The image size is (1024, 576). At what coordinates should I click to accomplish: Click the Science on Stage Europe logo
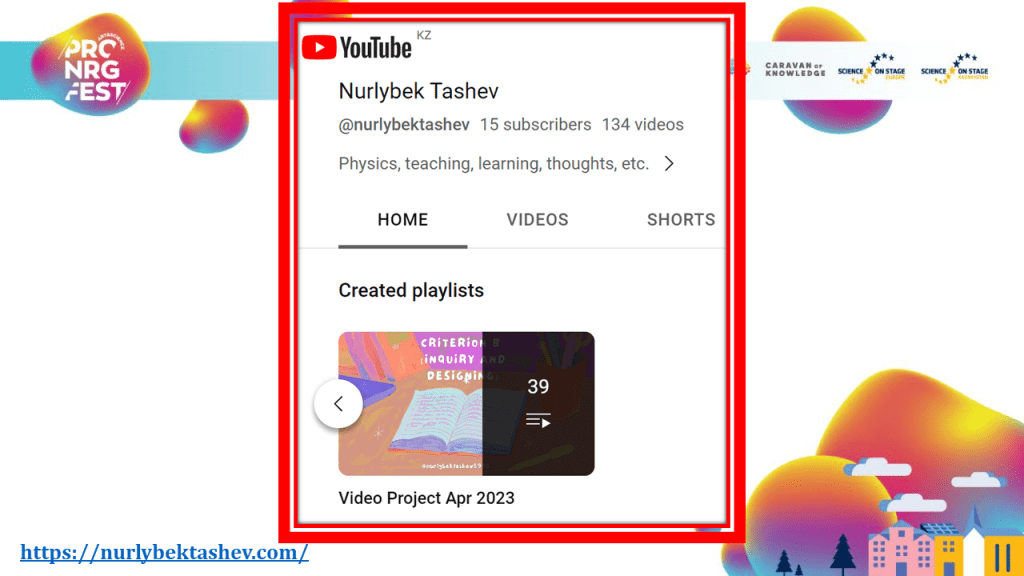pyautogui.click(x=871, y=70)
